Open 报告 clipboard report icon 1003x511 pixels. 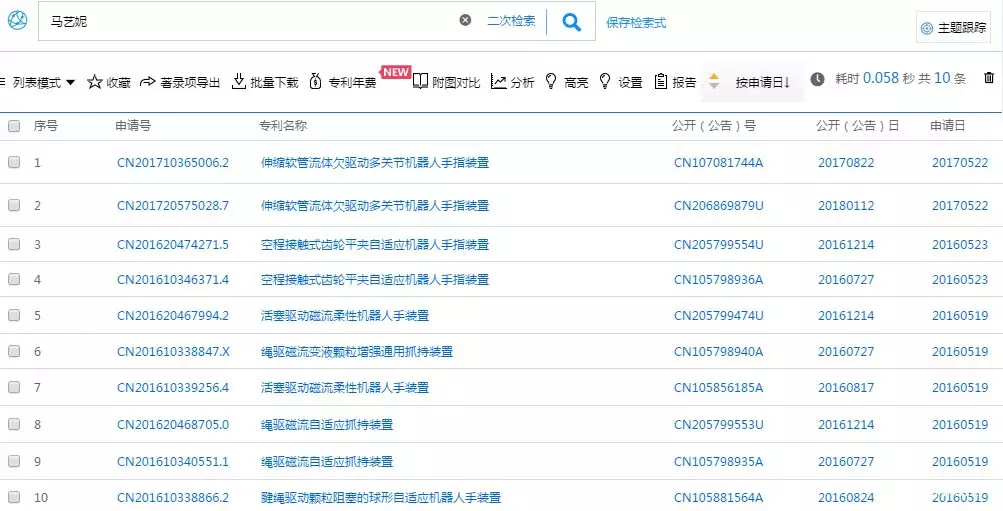pyautogui.click(x=661, y=81)
